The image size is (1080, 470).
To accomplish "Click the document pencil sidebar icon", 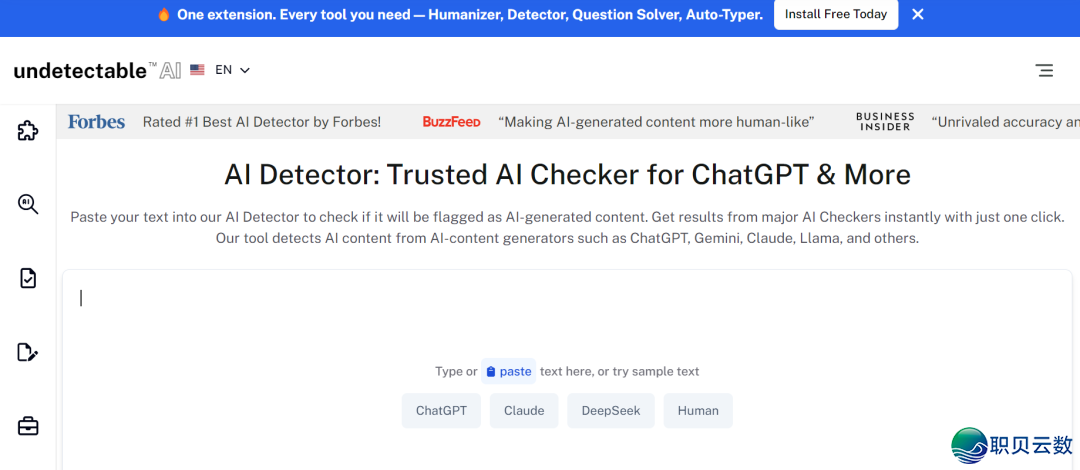I will 28,352.
